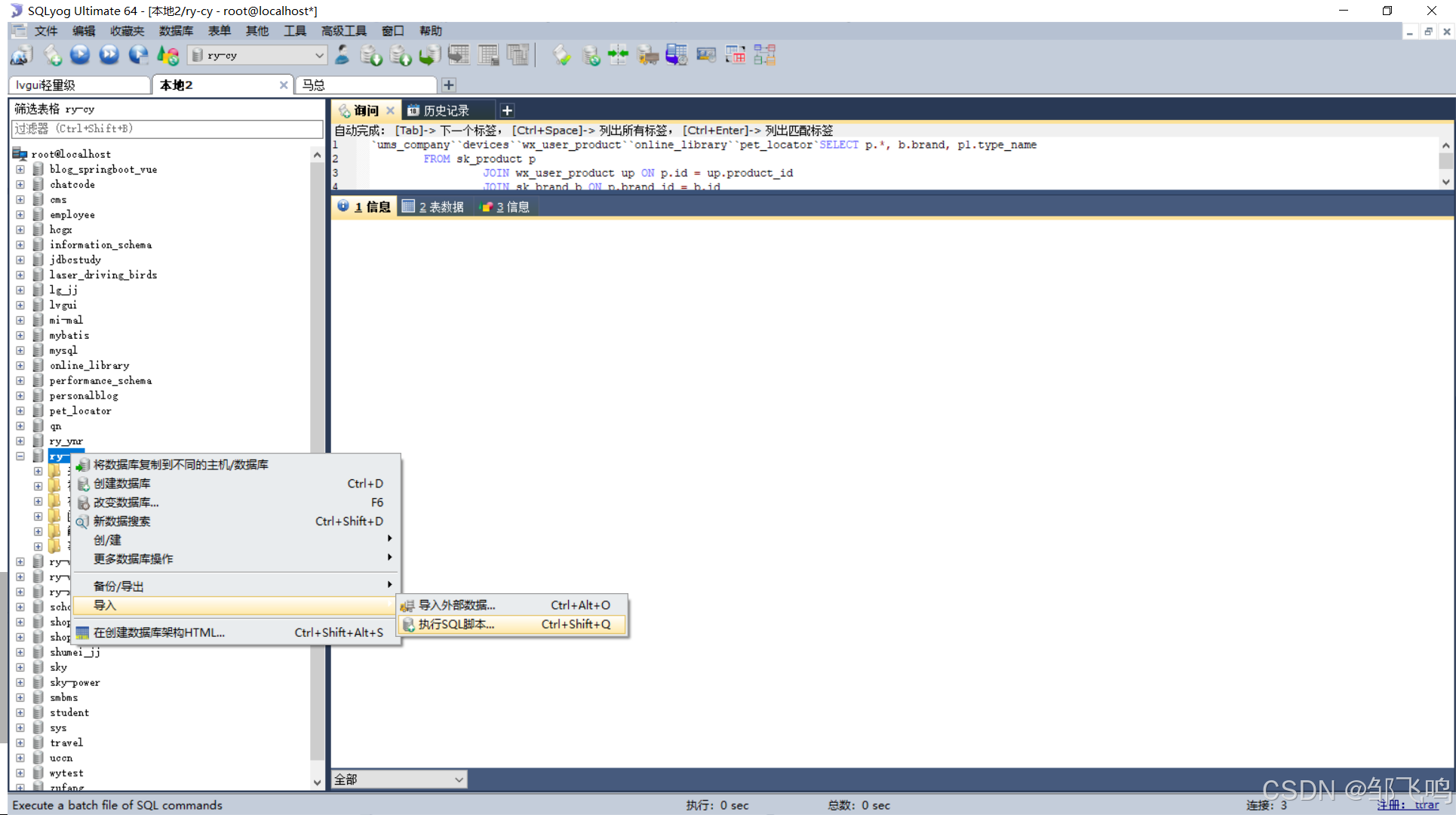Viewport: 1456px width, 815px height.
Task: Click the database synchronization icon
Action: click(591, 55)
